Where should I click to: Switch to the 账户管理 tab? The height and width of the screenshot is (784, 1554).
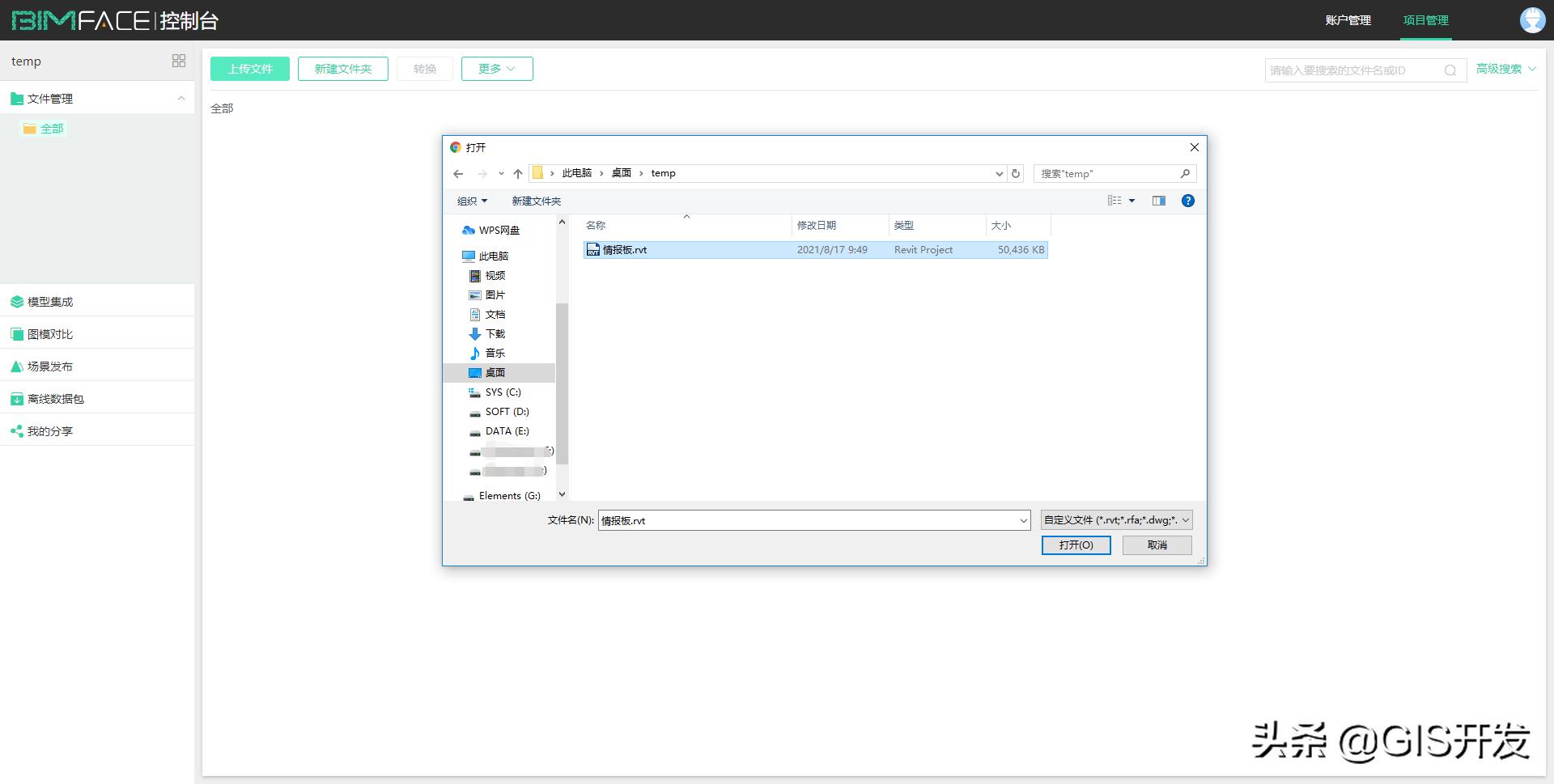1348,20
